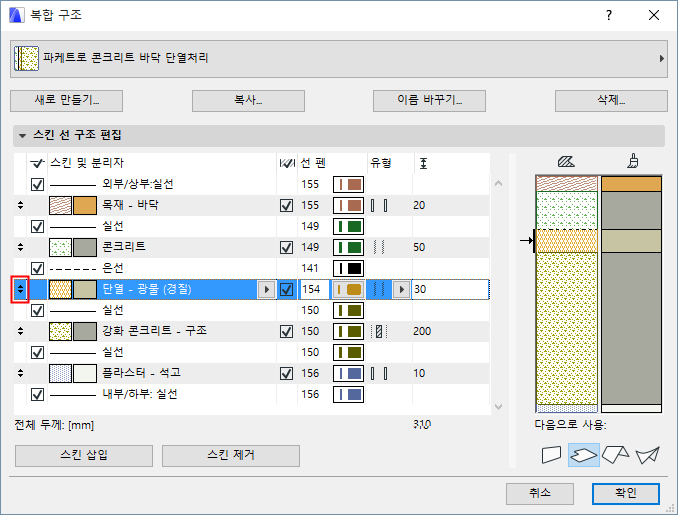Screen dimensions: 678x515
Task: Select the slab usage icon under 다음으로 사용
Action: [584, 454]
